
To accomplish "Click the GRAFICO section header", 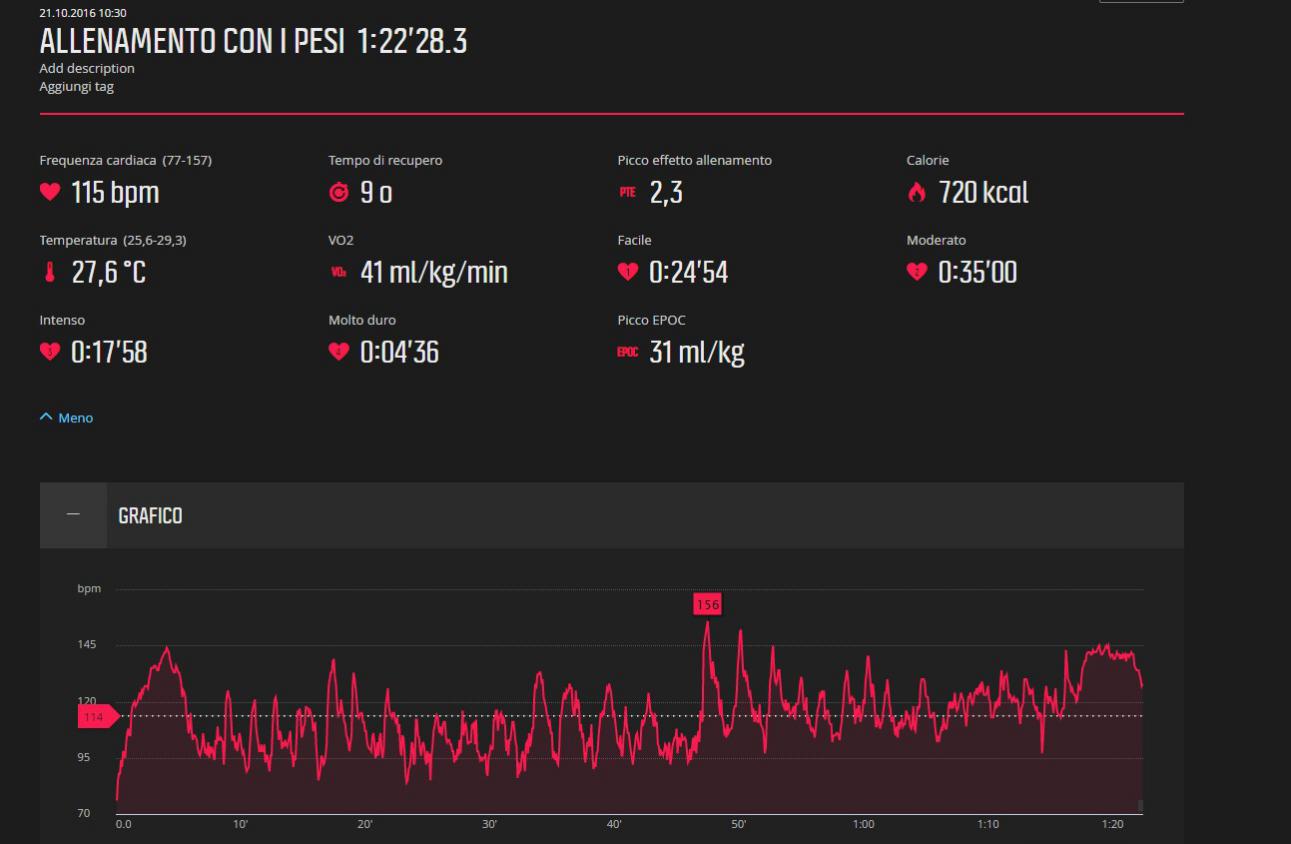I will coord(150,516).
